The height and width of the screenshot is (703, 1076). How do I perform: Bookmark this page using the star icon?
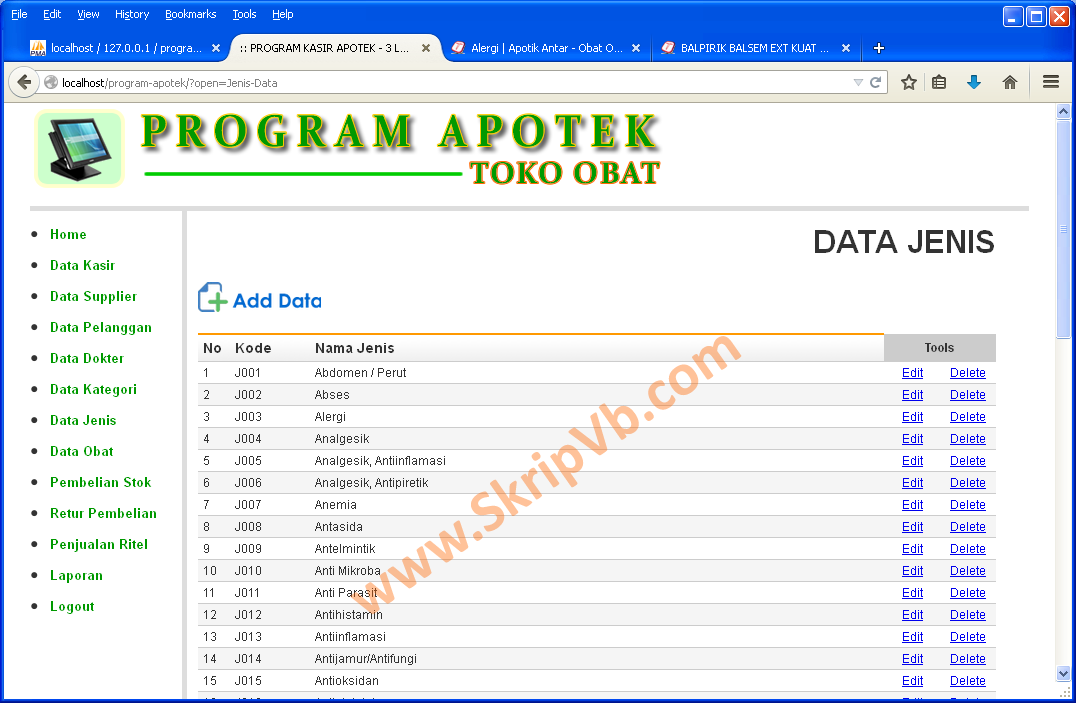(908, 82)
